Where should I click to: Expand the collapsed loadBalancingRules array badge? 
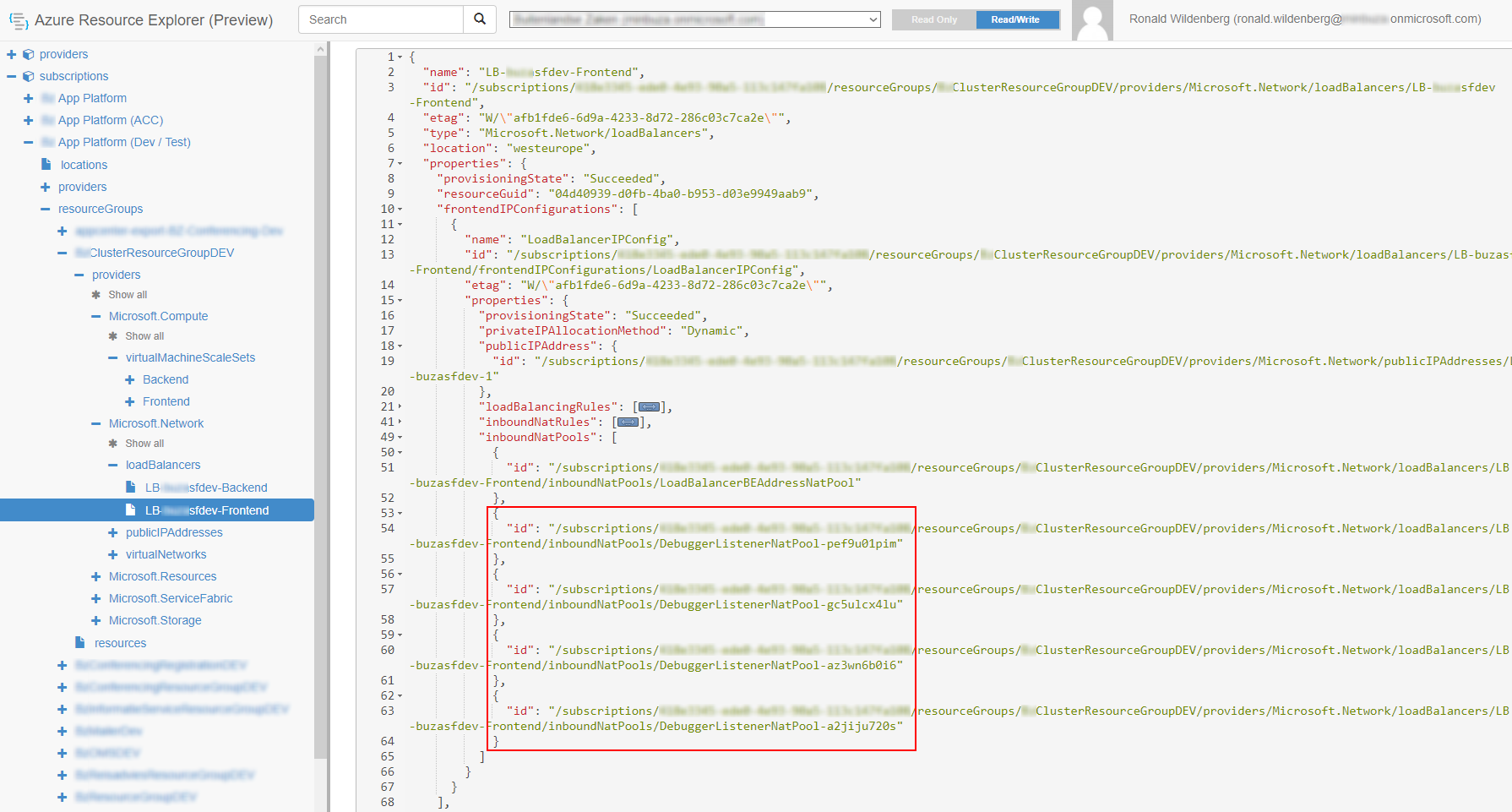pyautogui.click(x=649, y=407)
